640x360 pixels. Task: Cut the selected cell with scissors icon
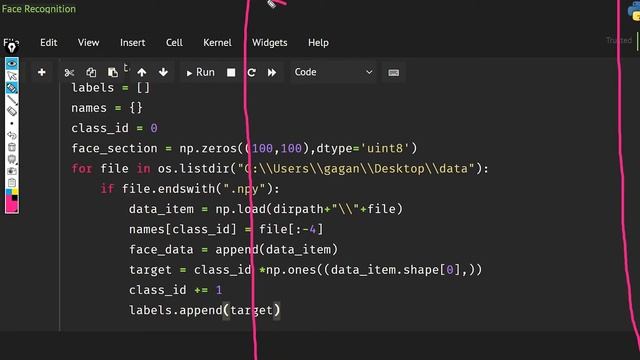point(69,73)
